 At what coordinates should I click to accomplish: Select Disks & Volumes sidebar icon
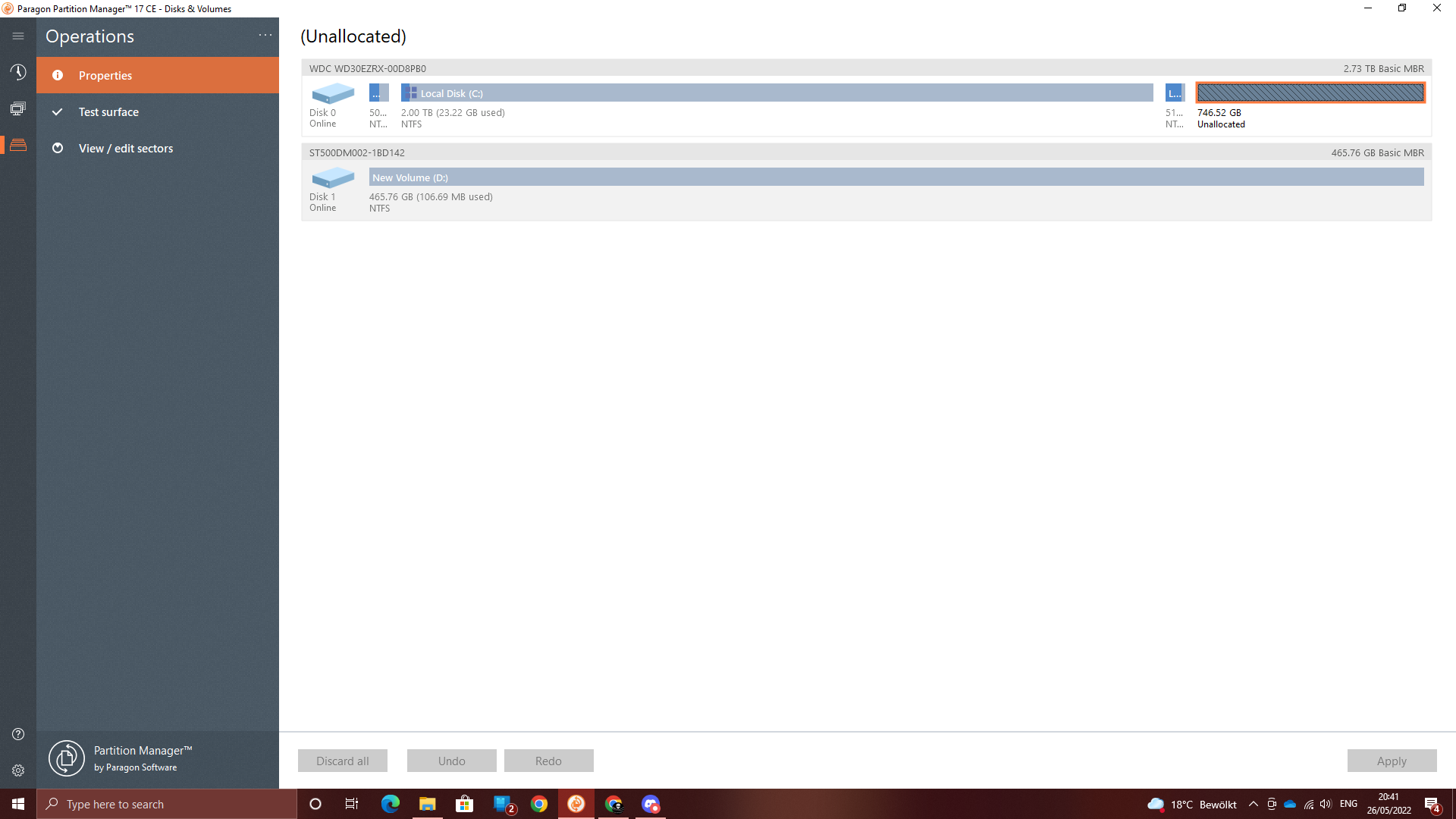coord(18,145)
